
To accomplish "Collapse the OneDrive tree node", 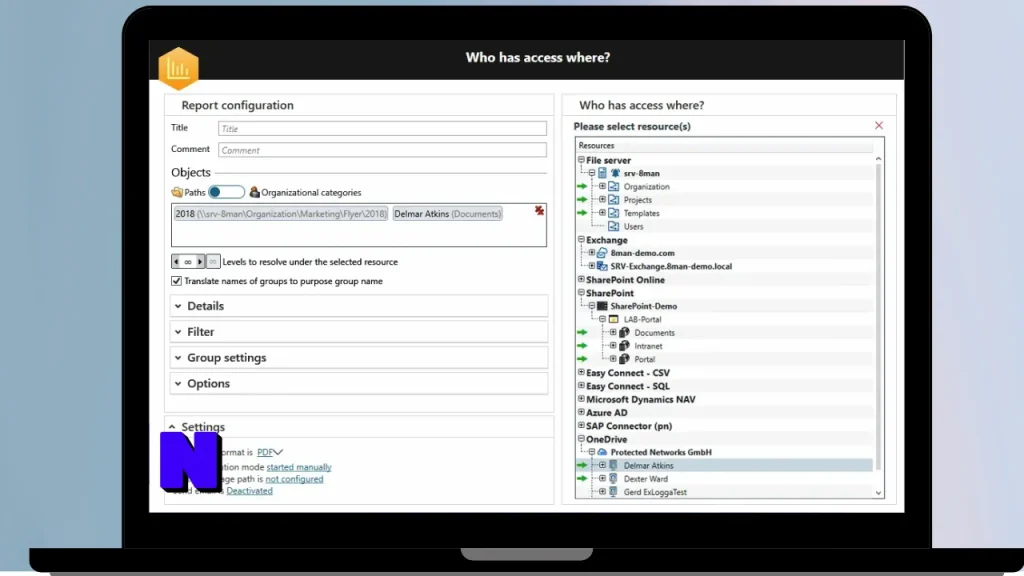I will [581, 439].
